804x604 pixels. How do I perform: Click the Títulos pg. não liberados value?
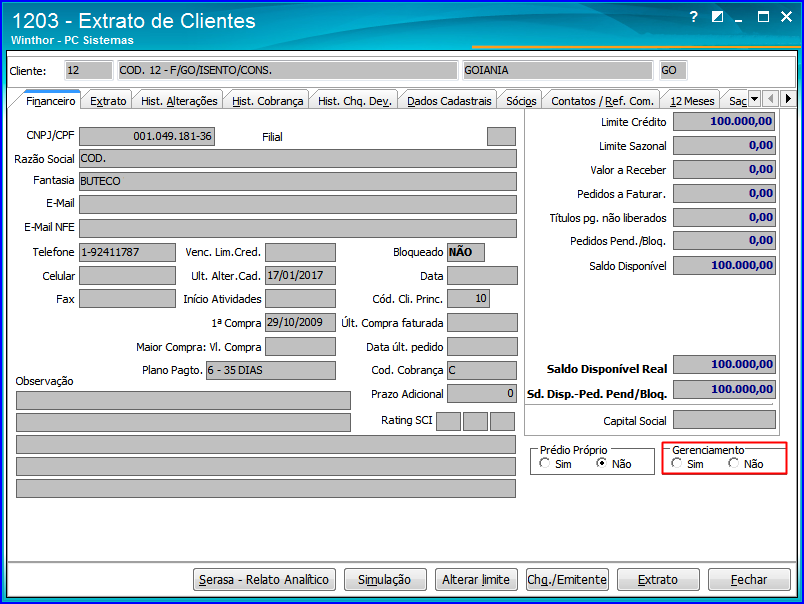tap(724, 217)
